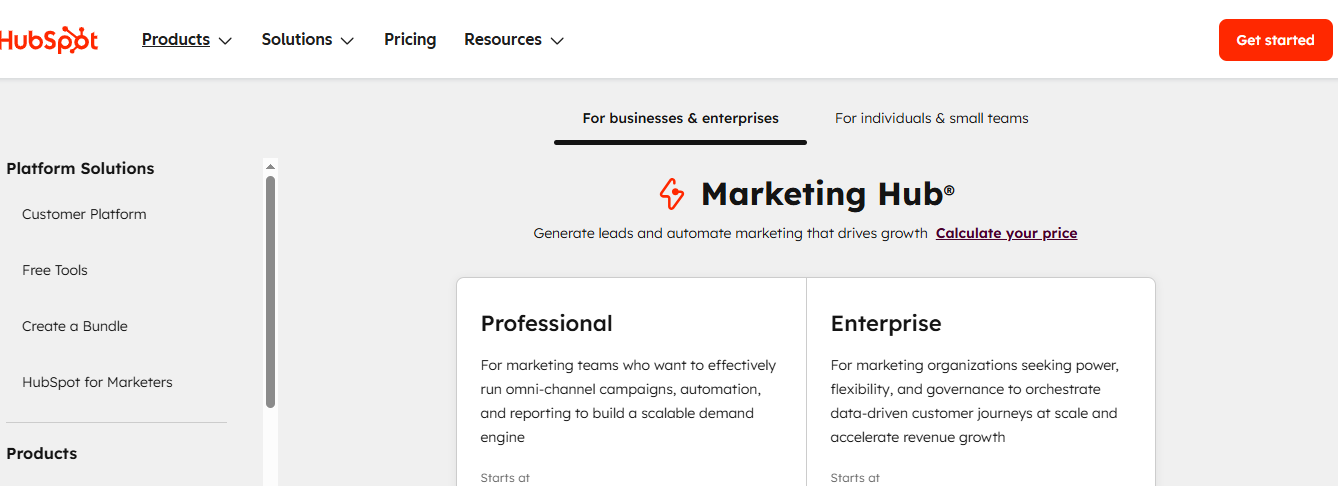Viewport: 1338px width, 486px height.
Task: Select Free Tools in the sidebar
Action: coord(55,270)
